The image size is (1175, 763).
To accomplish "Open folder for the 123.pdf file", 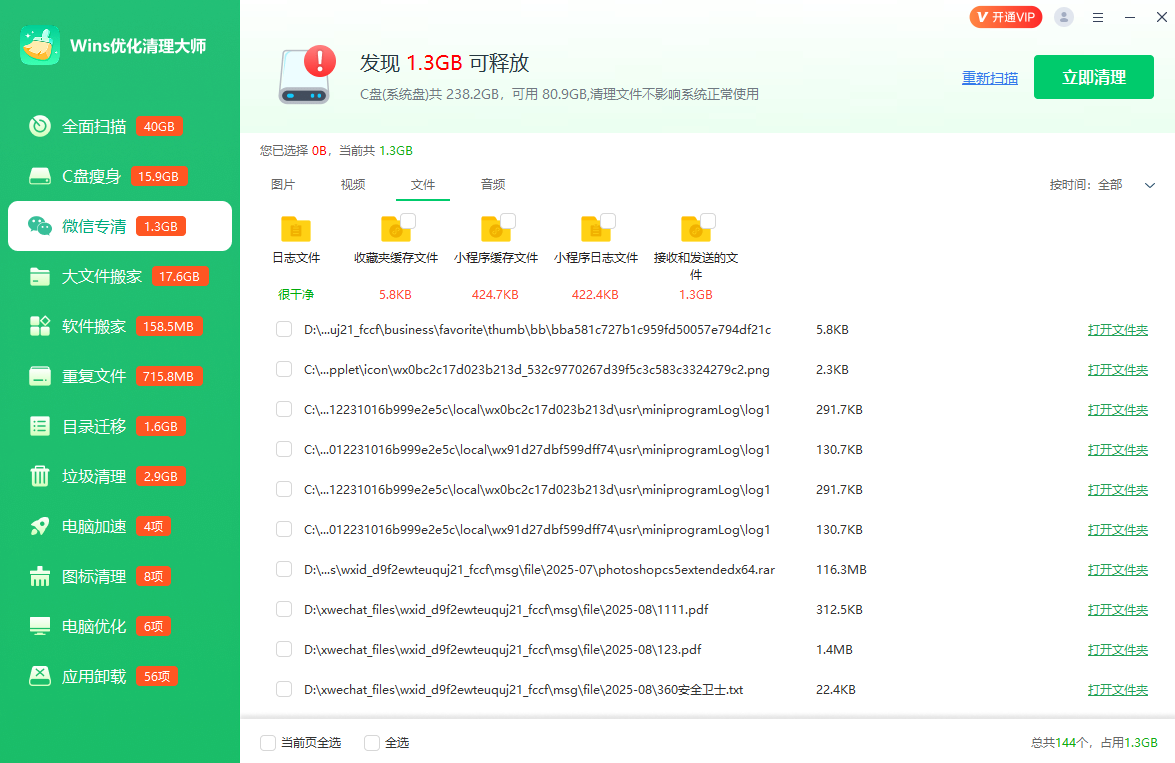I will pyautogui.click(x=1117, y=650).
